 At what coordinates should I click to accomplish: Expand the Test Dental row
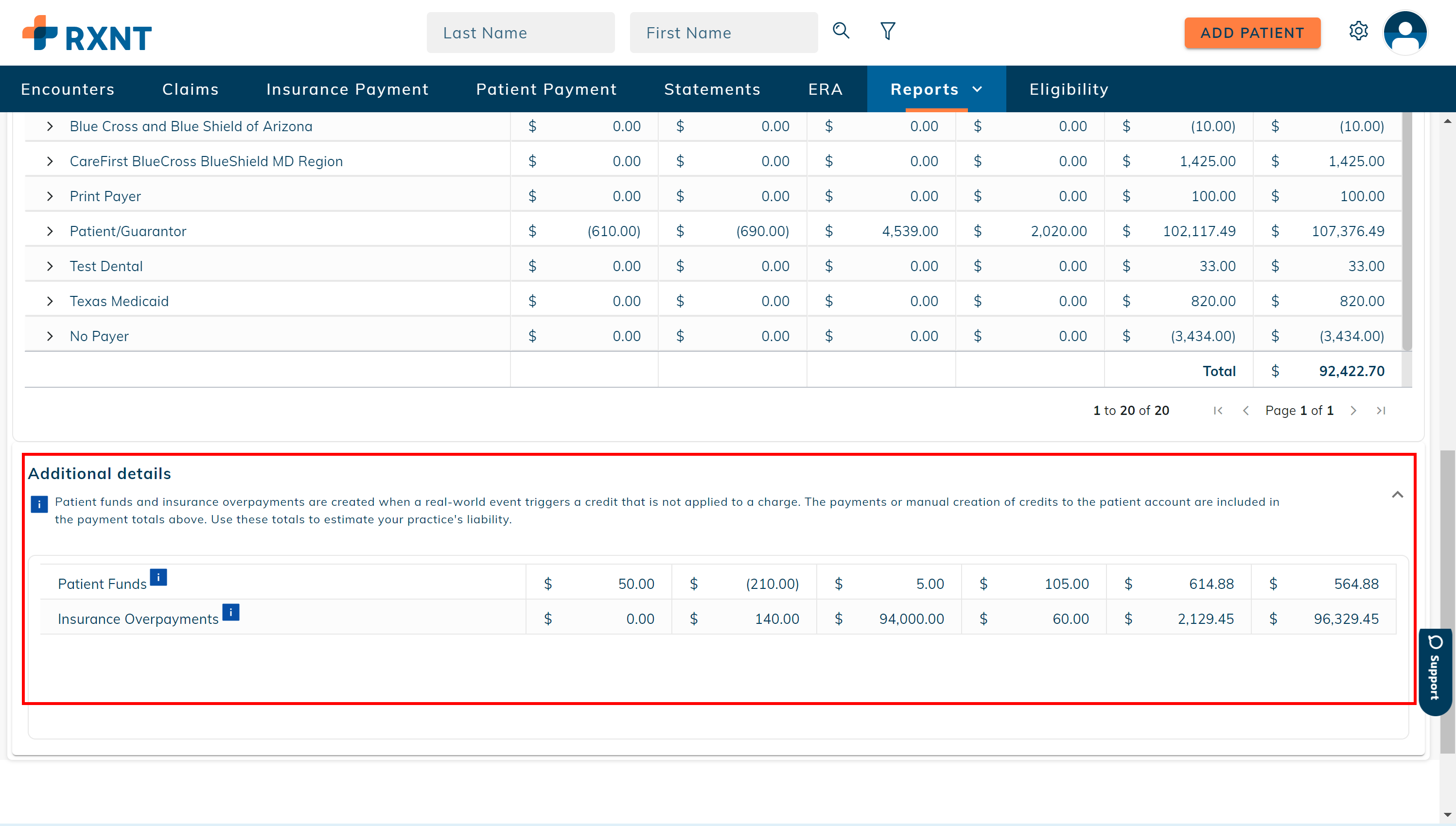point(50,266)
